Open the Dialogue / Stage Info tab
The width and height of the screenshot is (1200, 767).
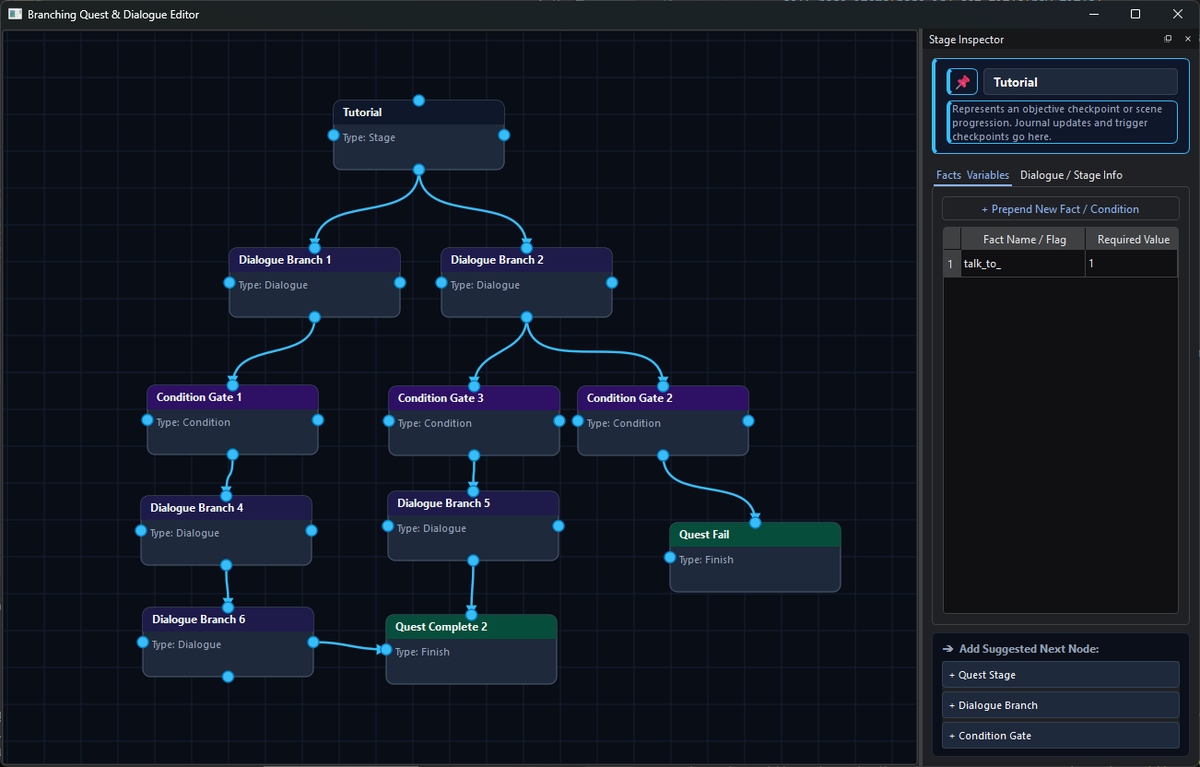[x=1071, y=175]
